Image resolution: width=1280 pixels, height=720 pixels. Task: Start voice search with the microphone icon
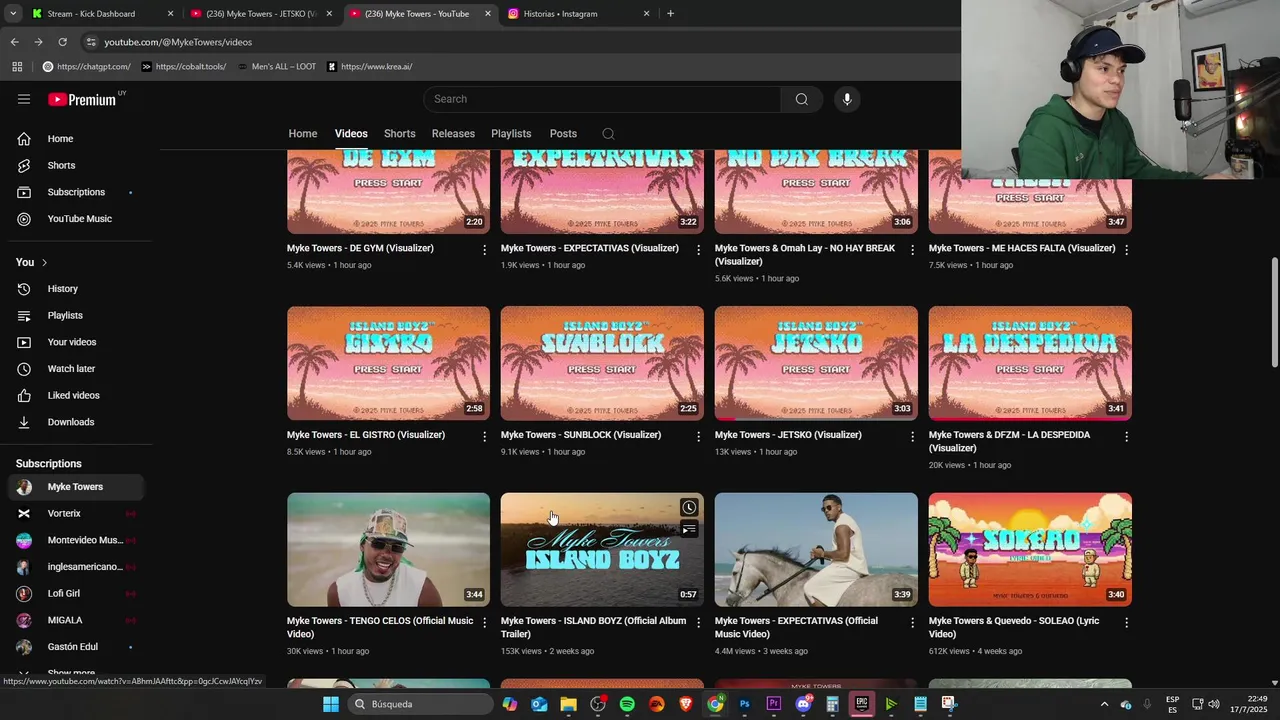coord(847,99)
